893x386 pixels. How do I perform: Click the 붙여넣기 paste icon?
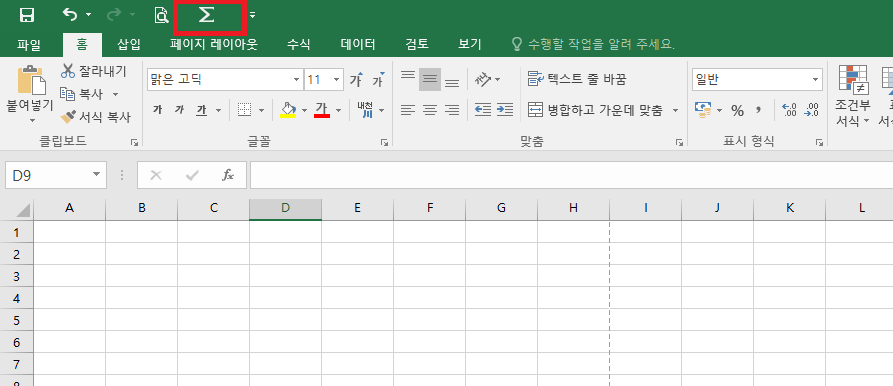point(31,80)
